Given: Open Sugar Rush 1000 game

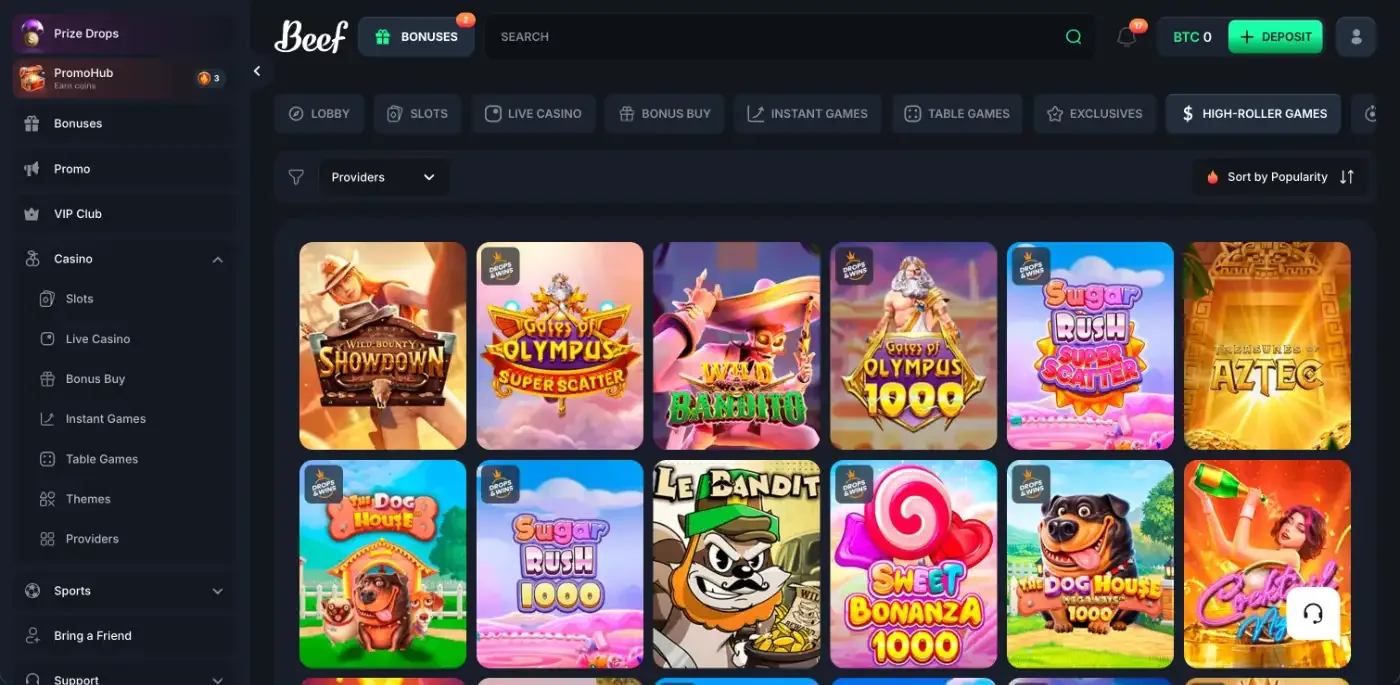Looking at the screenshot, I should tap(560, 564).
